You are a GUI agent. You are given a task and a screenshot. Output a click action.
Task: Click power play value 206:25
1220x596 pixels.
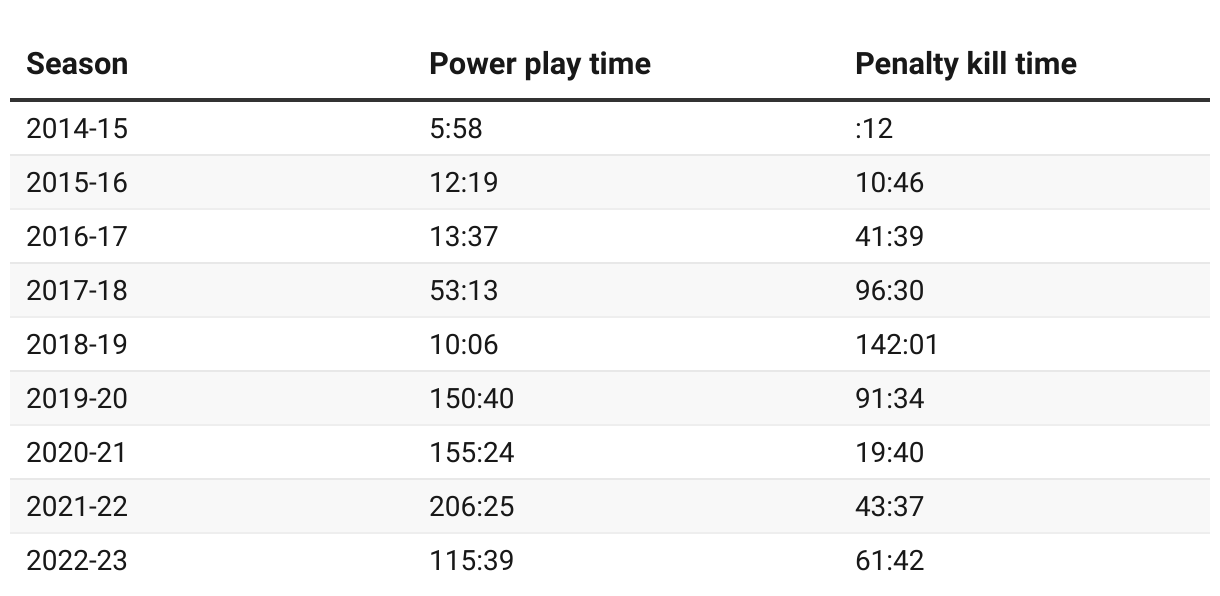[x=471, y=506]
